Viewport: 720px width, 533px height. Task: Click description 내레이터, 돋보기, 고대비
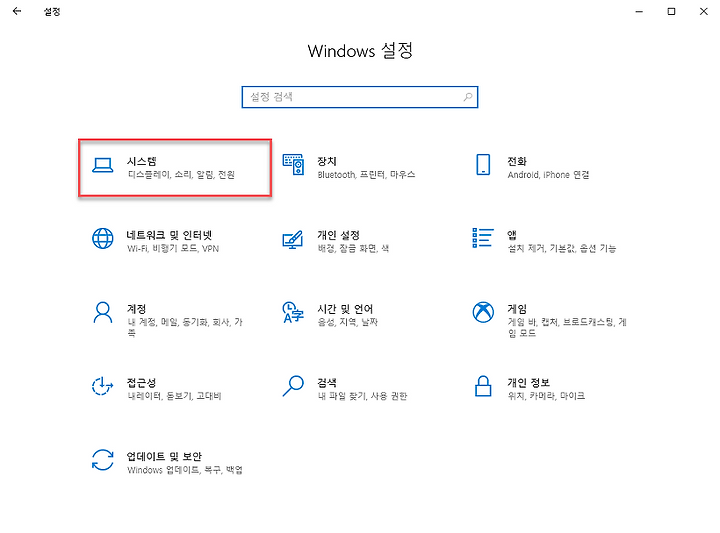click(x=174, y=396)
